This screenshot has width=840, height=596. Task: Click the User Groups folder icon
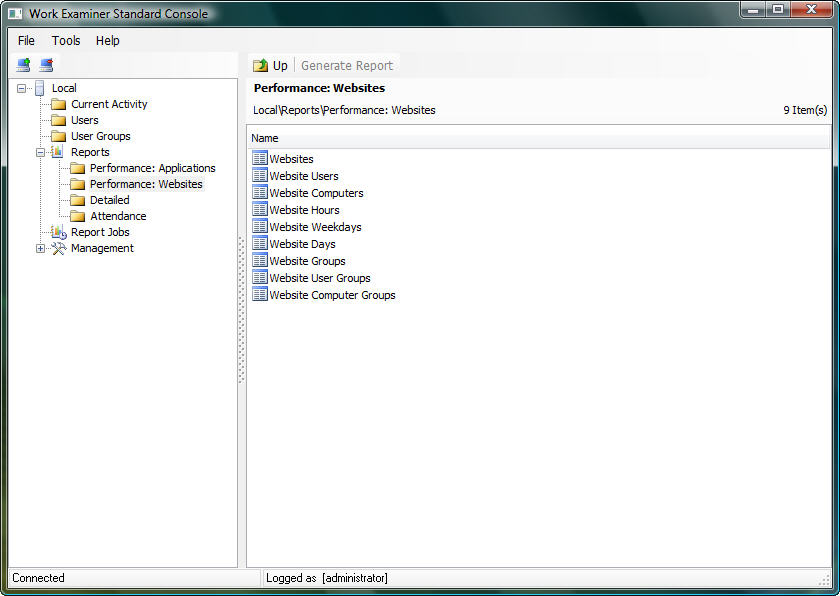pos(58,137)
